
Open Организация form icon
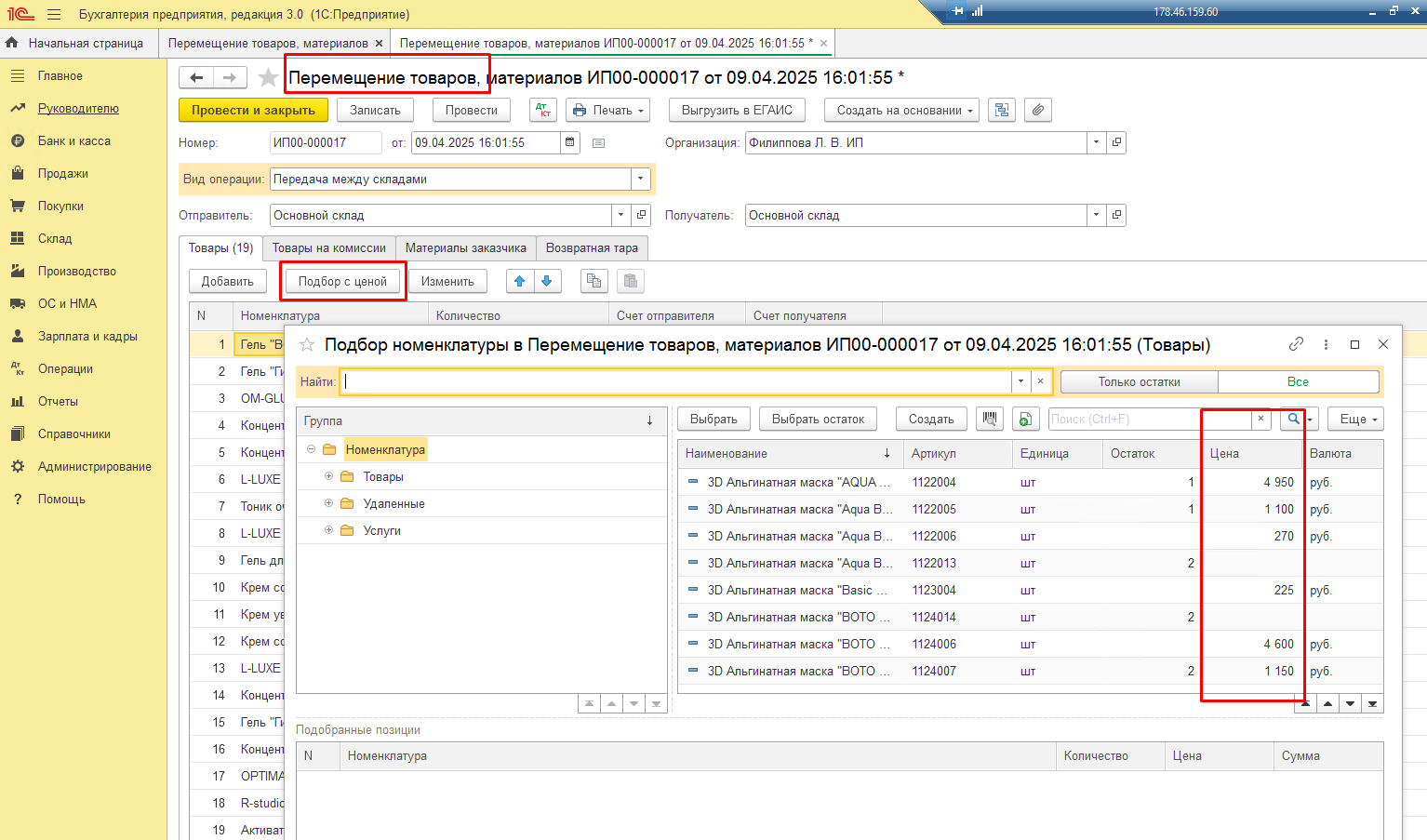1116,142
